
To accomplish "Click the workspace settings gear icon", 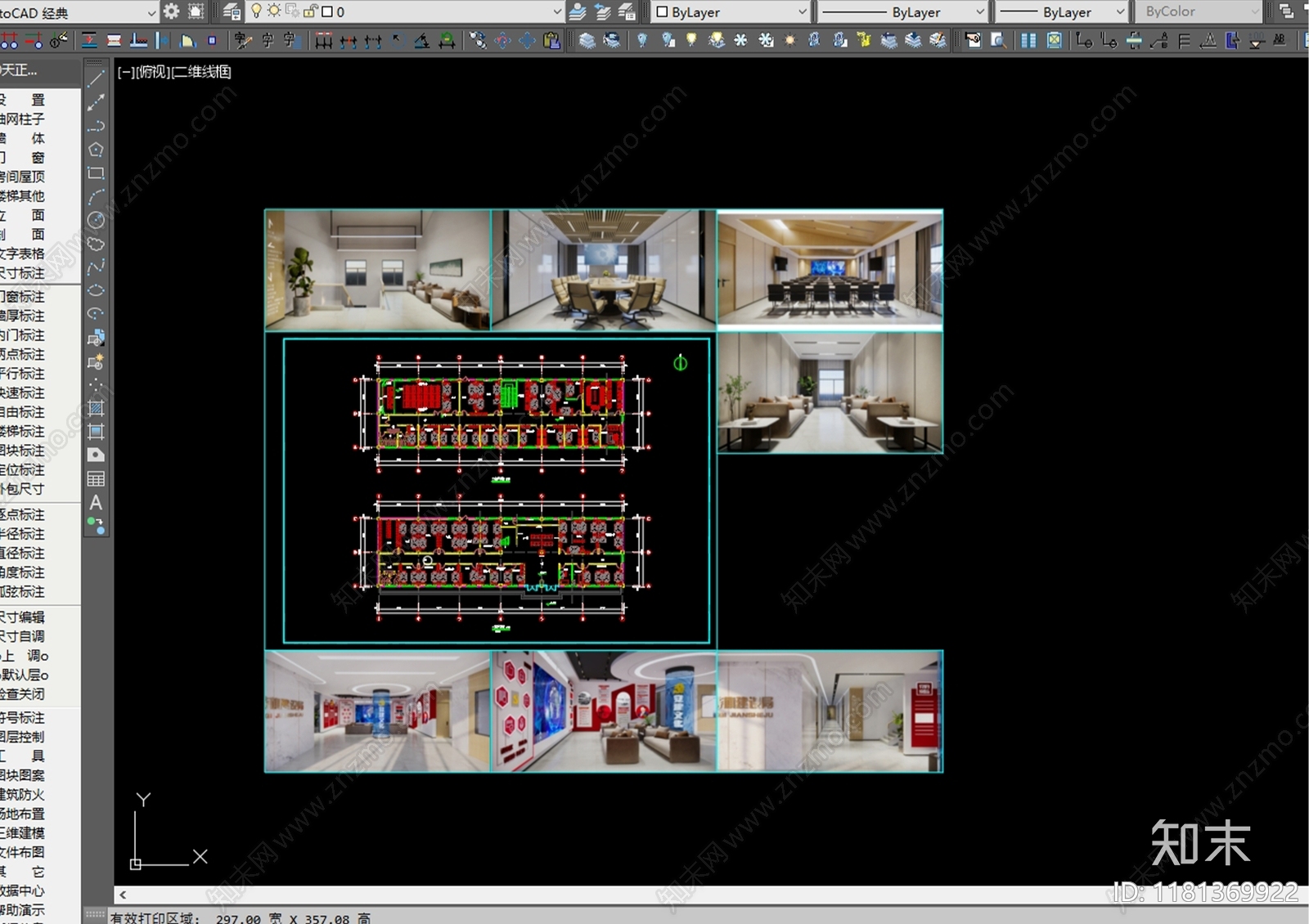I will (x=171, y=11).
